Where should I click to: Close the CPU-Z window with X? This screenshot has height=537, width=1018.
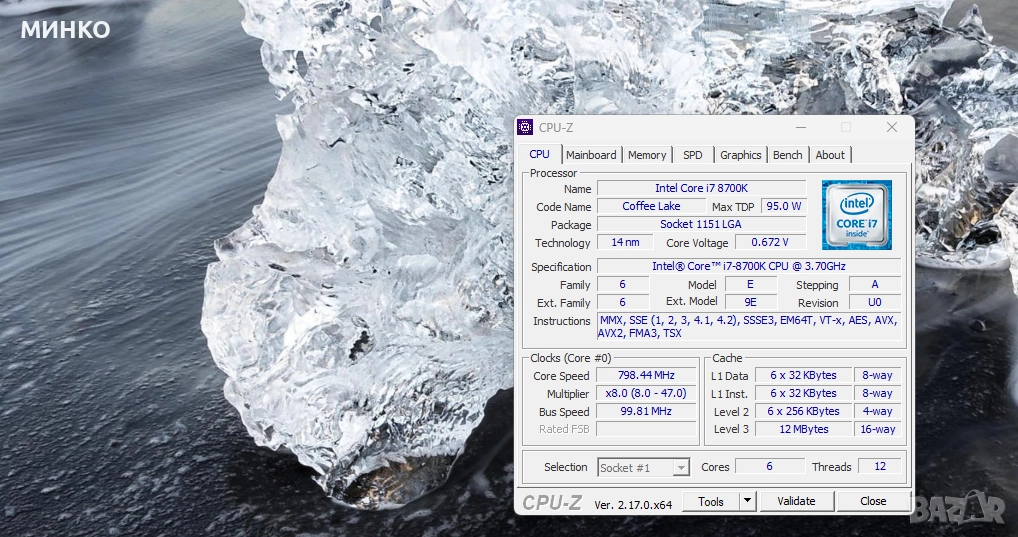891,127
